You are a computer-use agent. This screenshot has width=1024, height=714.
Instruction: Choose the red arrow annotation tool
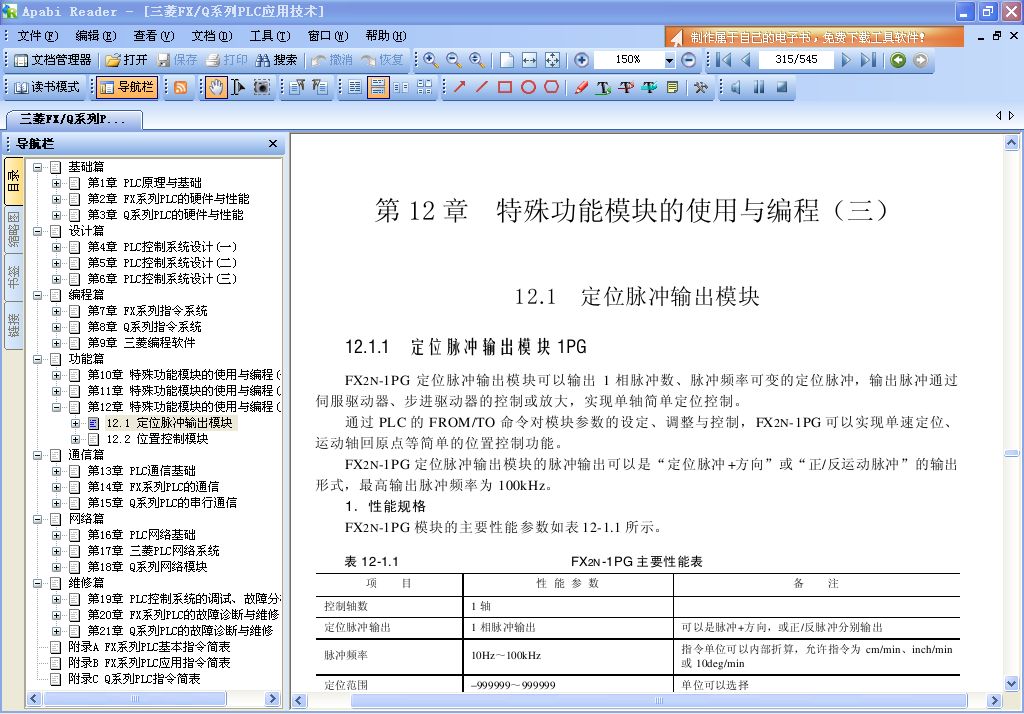pyautogui.click(x=459, y=87)
